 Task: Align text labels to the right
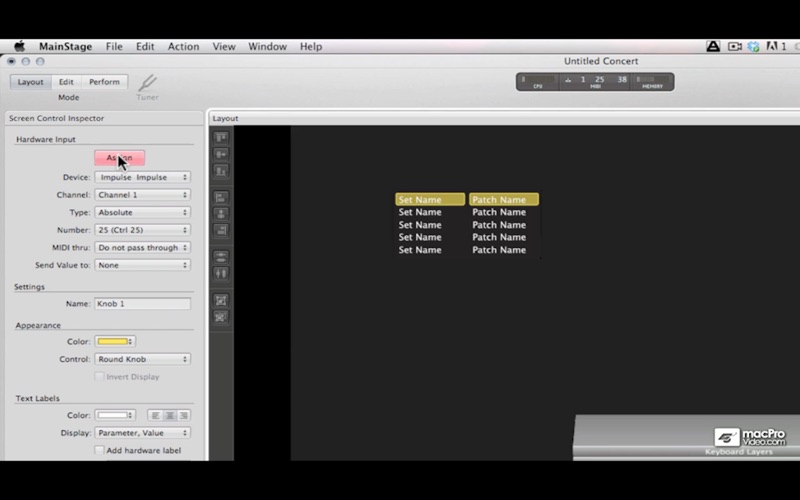click(x=184, y=415)
